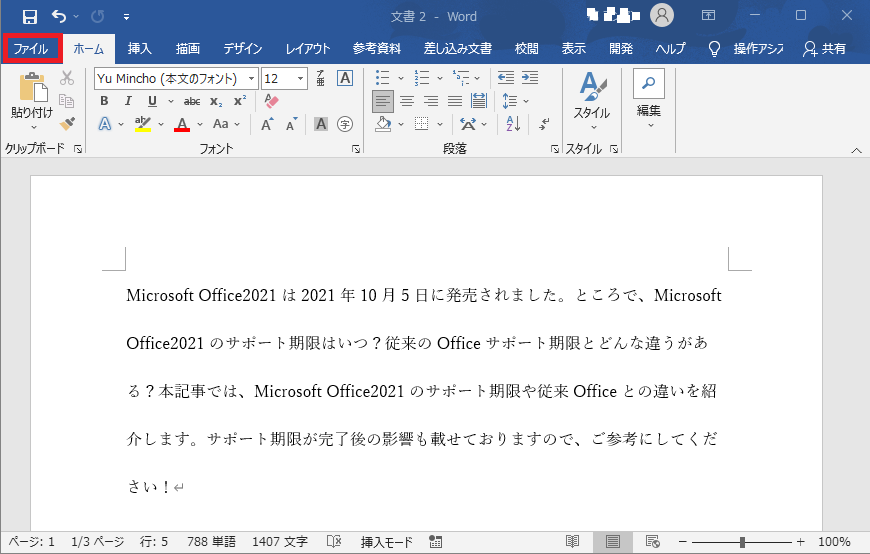This screenshot has width=870, height=554.
Task: Toggle italic formatting
Action: 128,101
